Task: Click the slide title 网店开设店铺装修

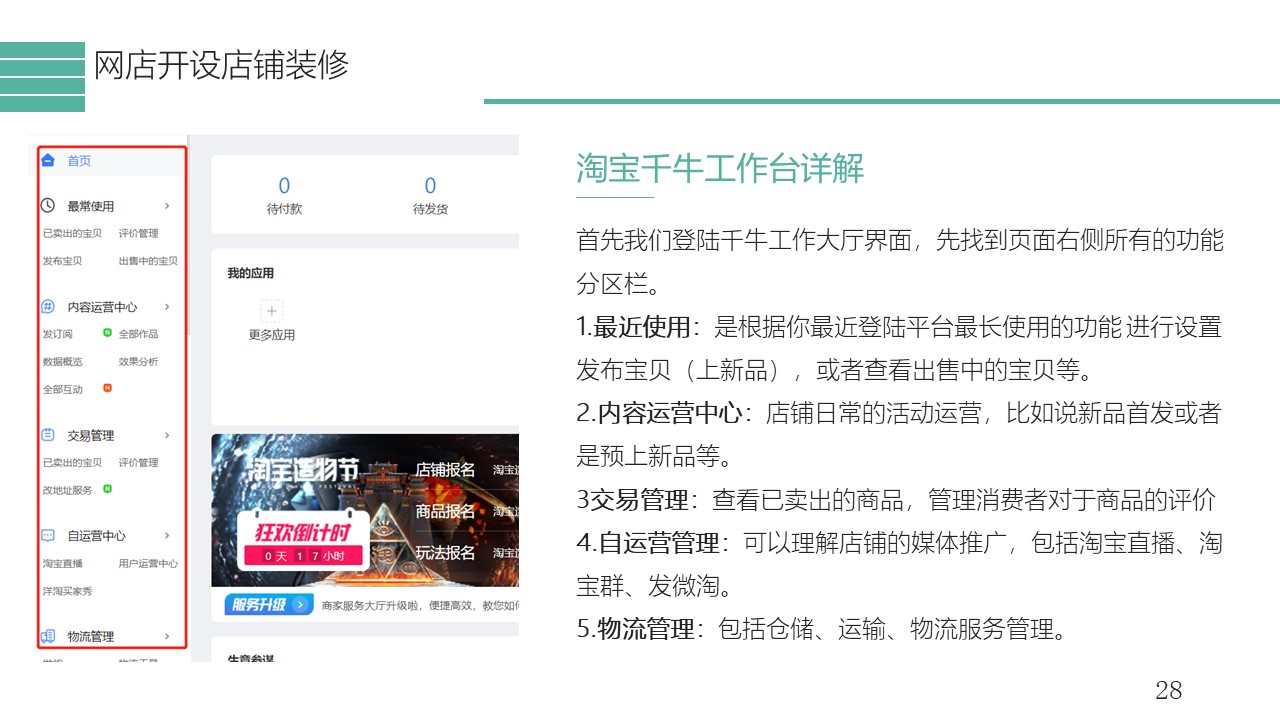Action: 221,65
